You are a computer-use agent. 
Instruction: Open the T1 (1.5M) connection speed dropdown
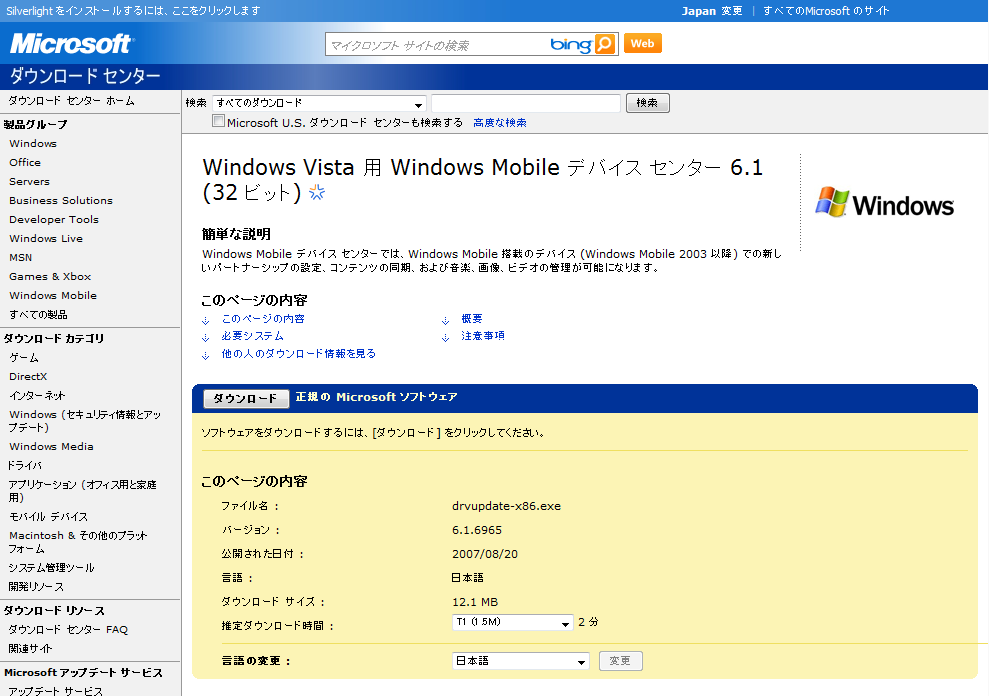(x=512, y=622)
